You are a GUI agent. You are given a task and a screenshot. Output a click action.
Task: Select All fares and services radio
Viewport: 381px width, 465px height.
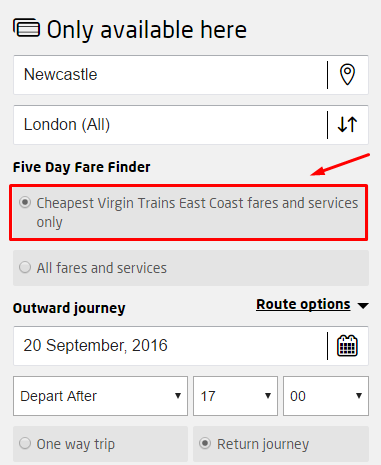pos(25,267)
